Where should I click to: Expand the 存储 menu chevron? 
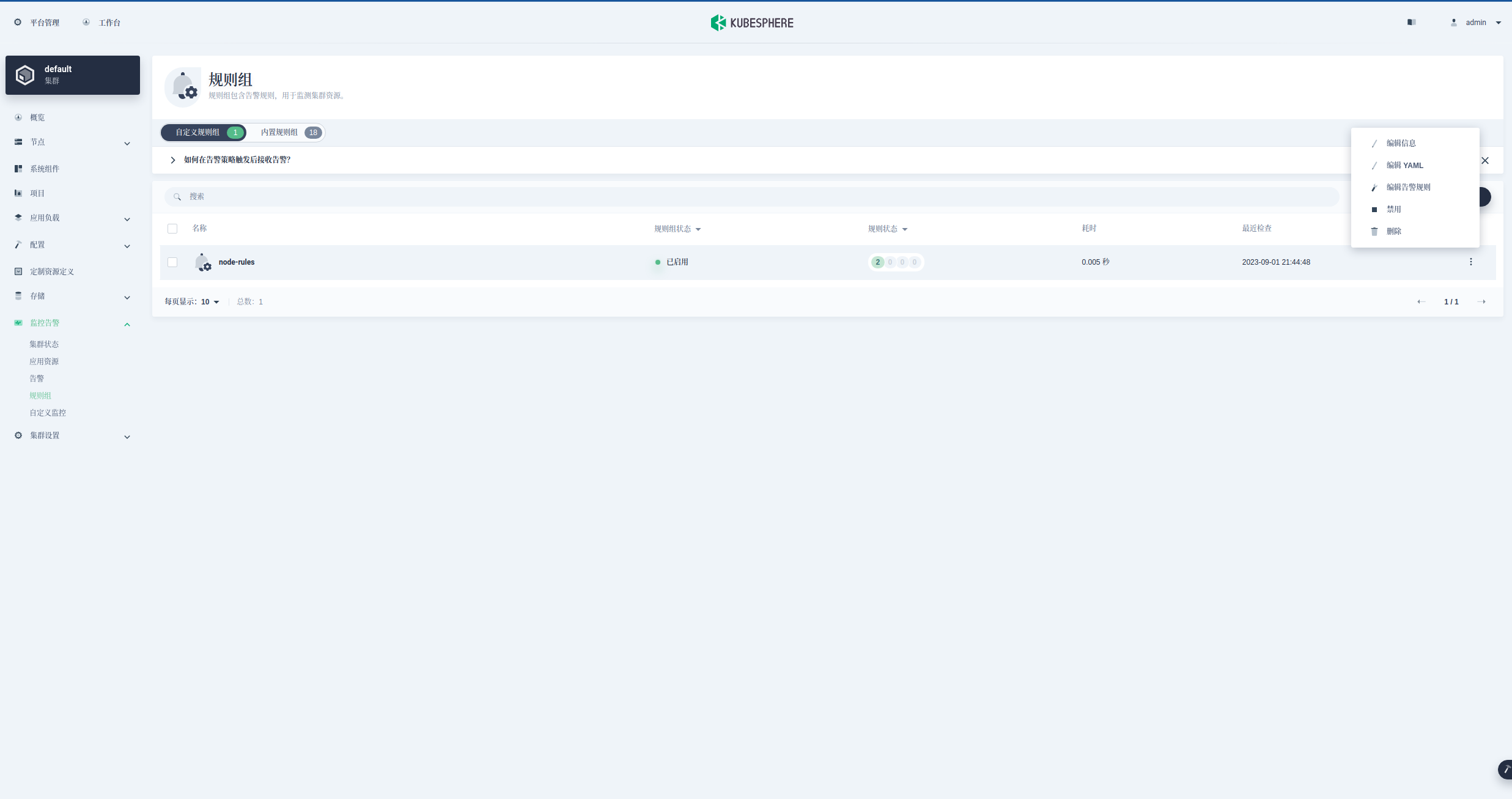pyautogui.click(x=127, y=298)
